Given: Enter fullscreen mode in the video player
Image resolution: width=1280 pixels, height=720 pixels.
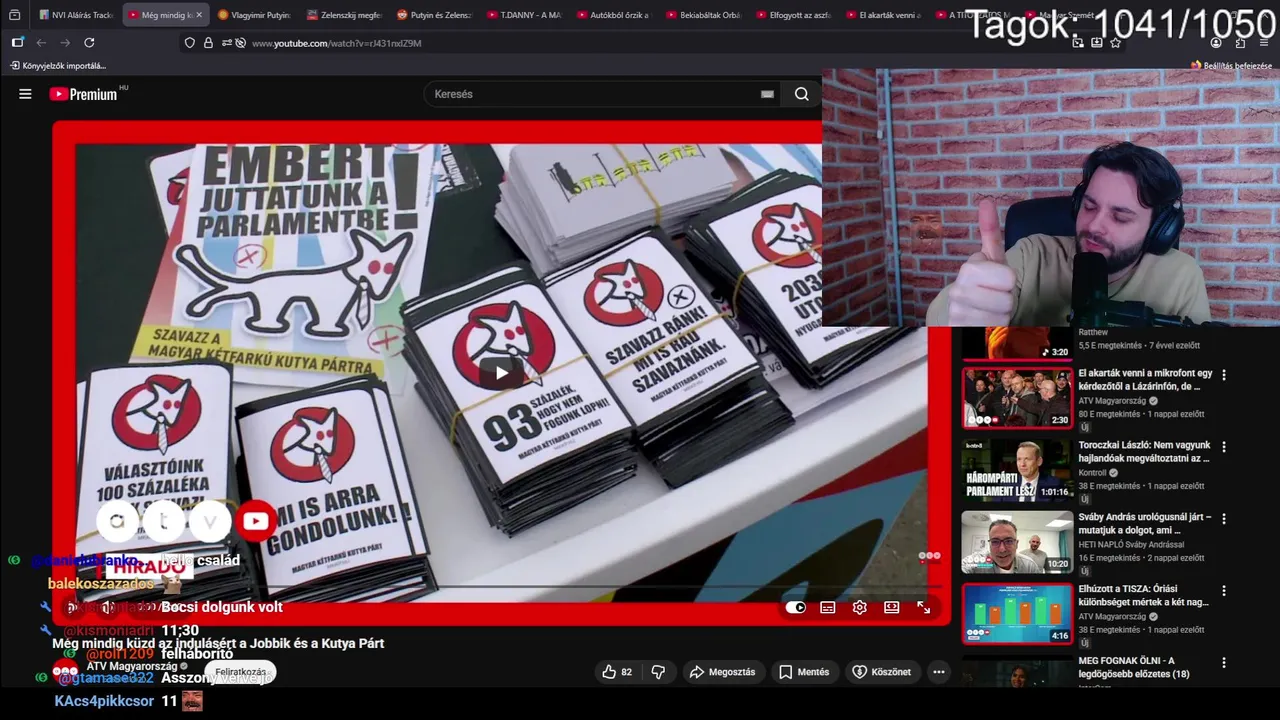Looking at the screenshot, I should coord(923,607).
